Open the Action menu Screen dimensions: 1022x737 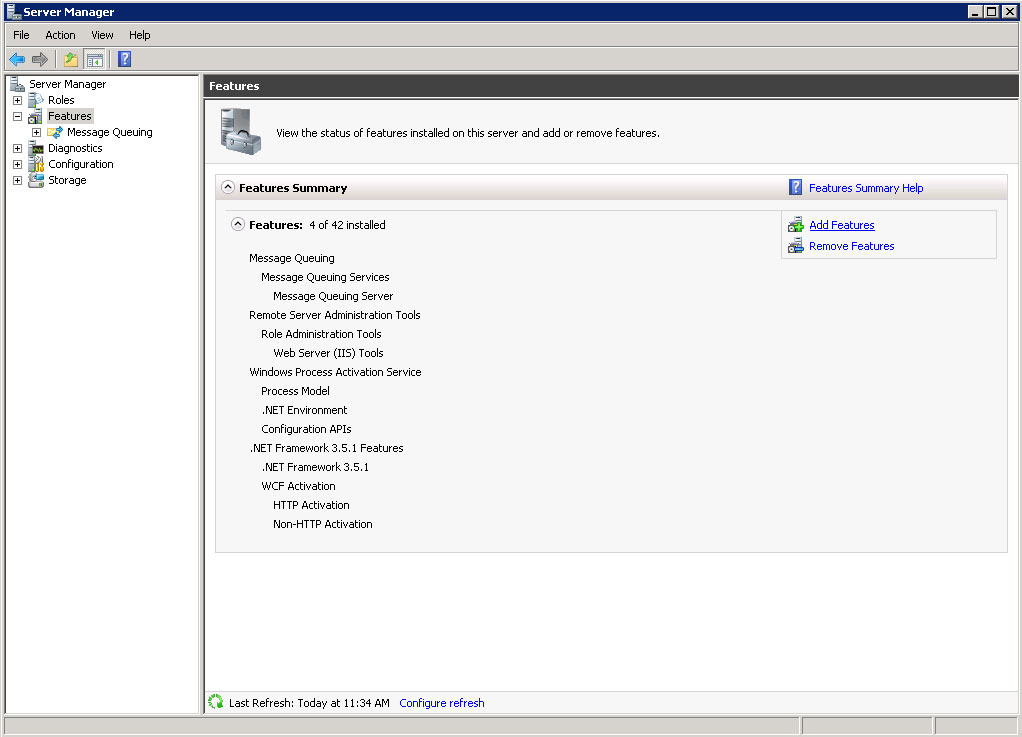point(60,35)
